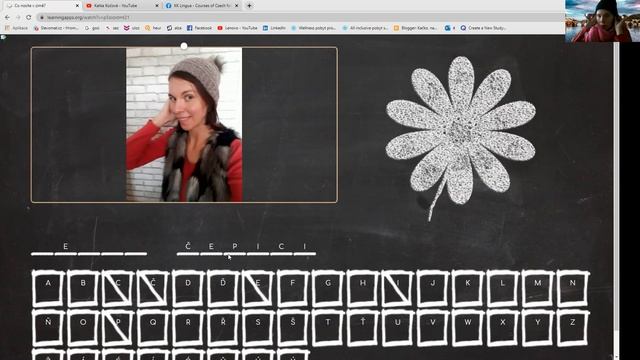Open the sez bookmark

tap(112, 28)
